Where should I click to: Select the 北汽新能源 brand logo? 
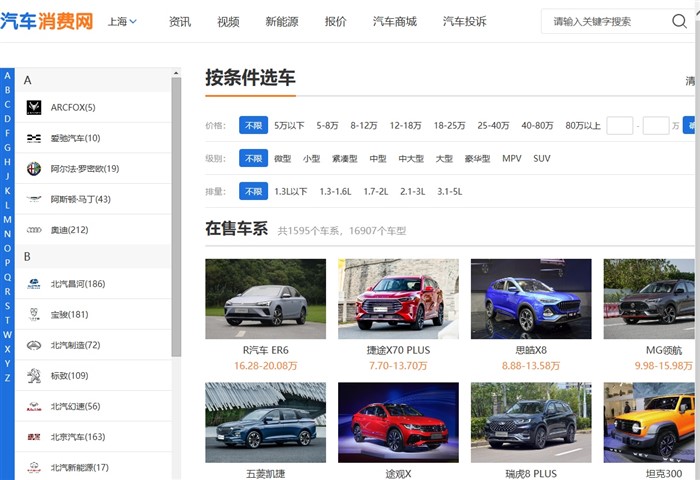coord(34,467)
